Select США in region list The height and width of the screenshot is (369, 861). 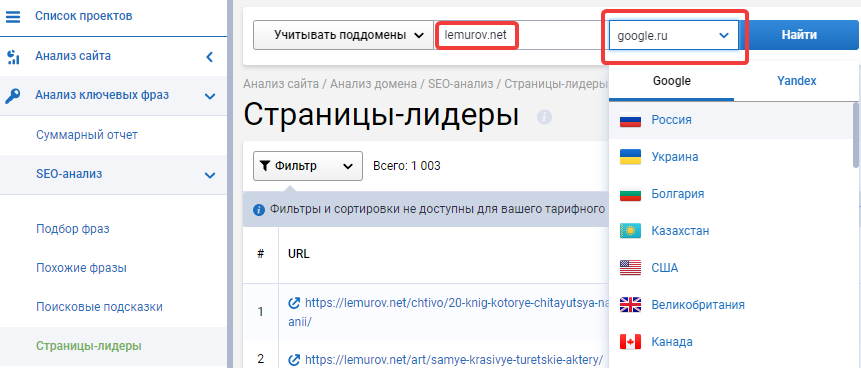tap(664, 268)
